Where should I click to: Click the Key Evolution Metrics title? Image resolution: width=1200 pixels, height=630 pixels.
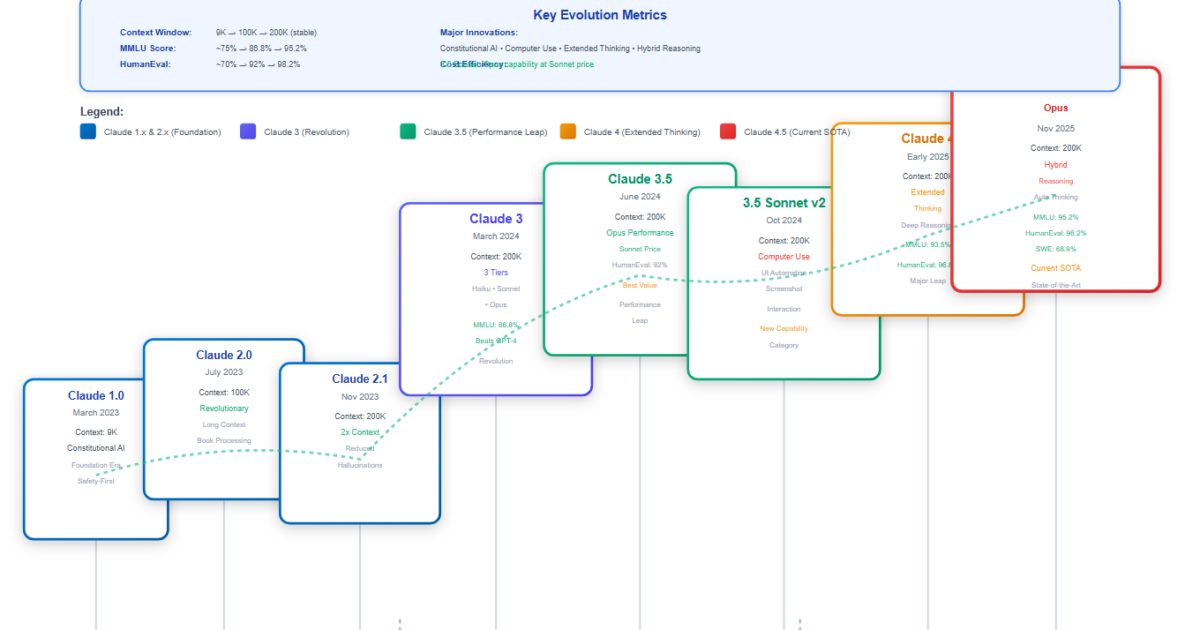(x=600, y=15)
